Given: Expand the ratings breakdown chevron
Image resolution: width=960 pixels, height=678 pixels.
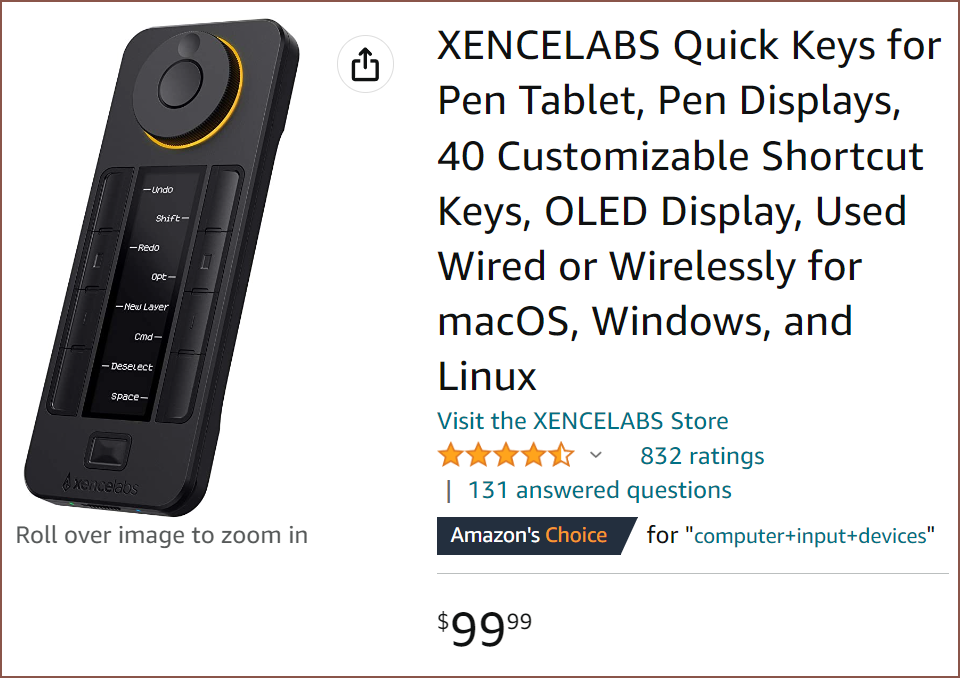Looking at the screenshot, I should (x=596, y=456).
